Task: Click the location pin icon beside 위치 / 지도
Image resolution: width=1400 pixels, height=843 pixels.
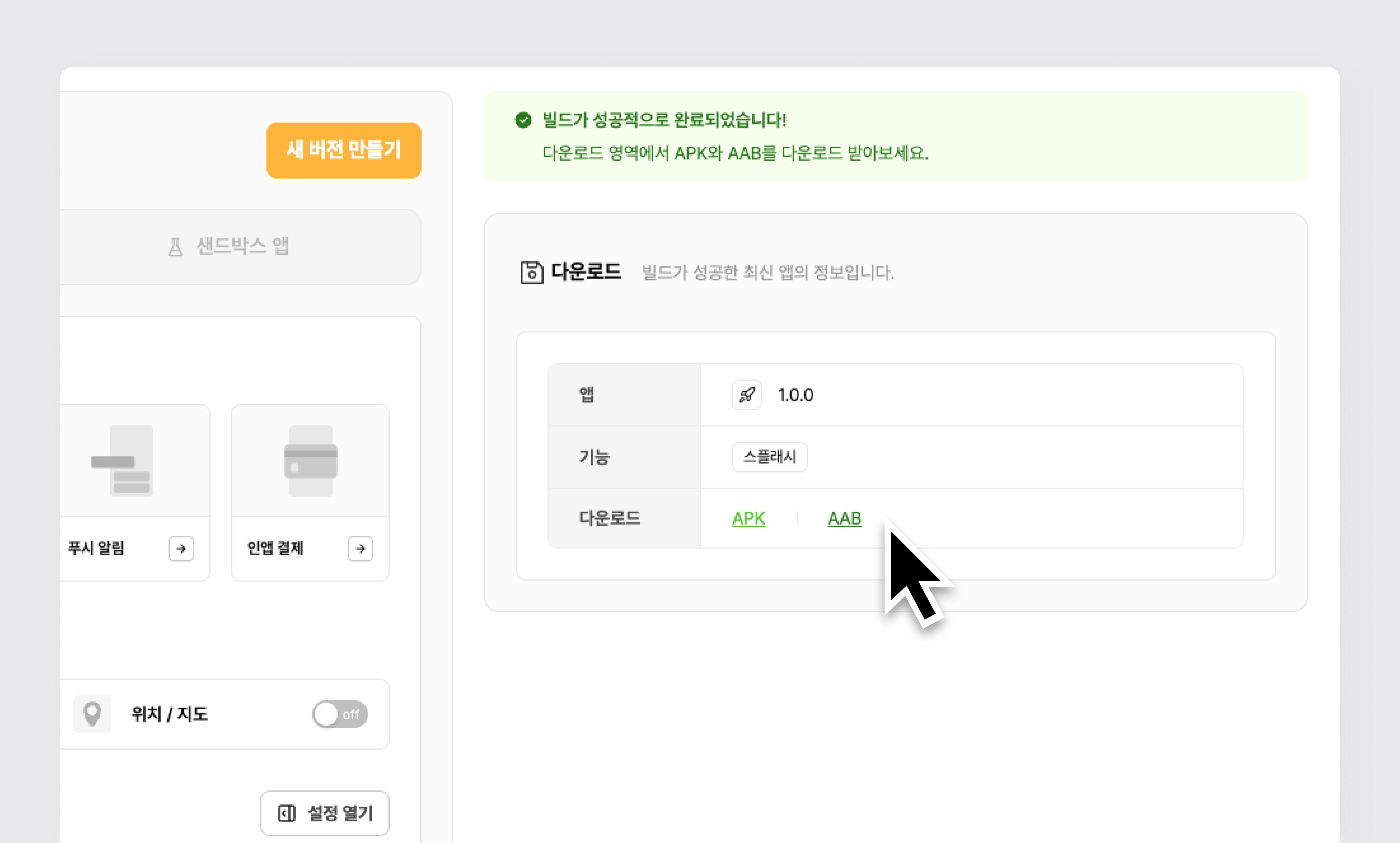Action: pos(92,714)
